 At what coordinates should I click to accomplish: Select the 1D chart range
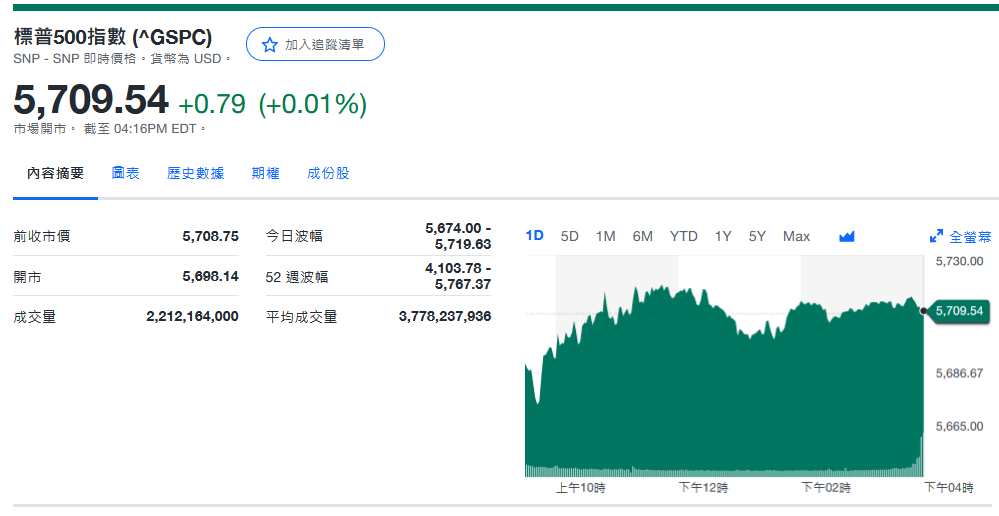coord(535,236)
